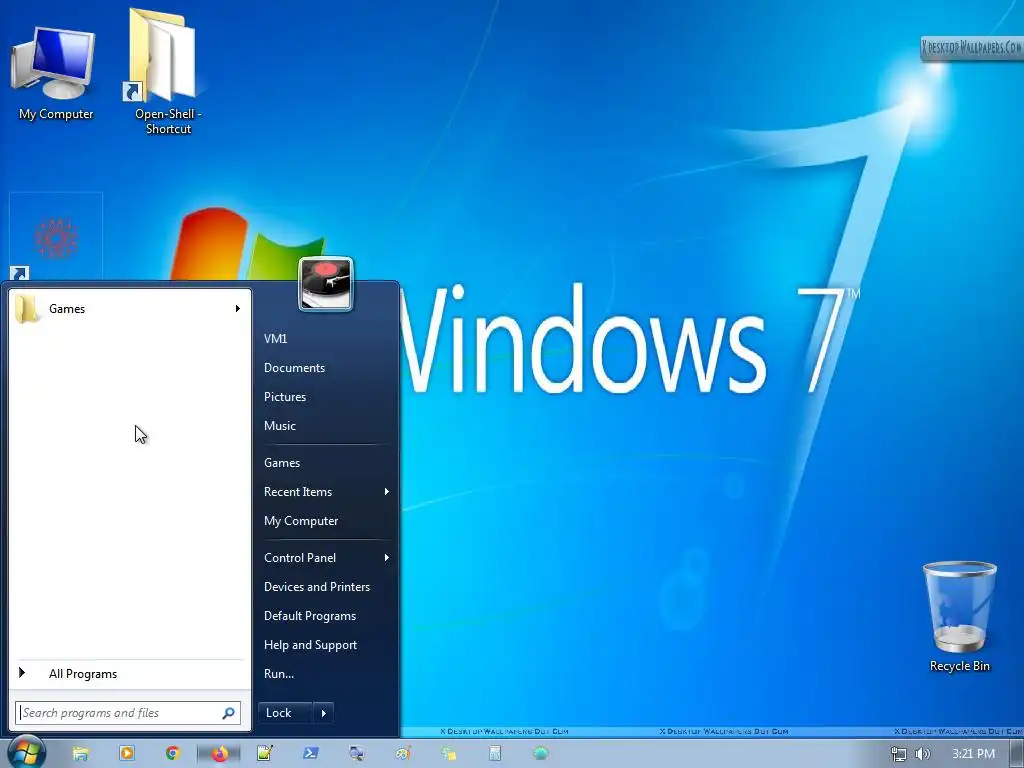
Task: Open Devices and Printers
Action: click(x=317, y=586)
